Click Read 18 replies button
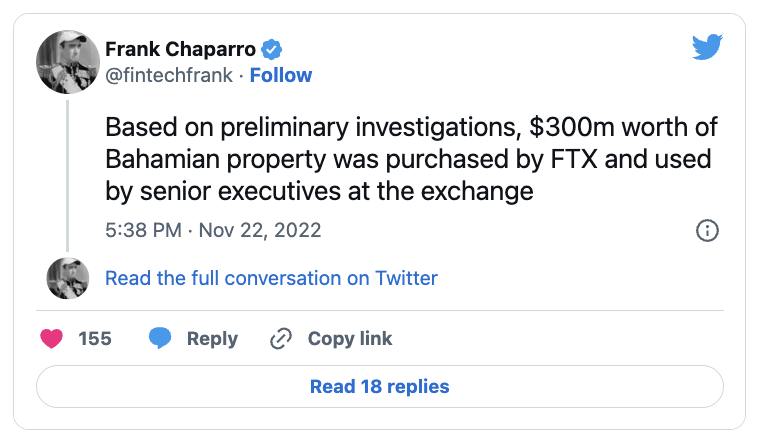Viewport: 758px width, 446px height. tap(379, 386)
